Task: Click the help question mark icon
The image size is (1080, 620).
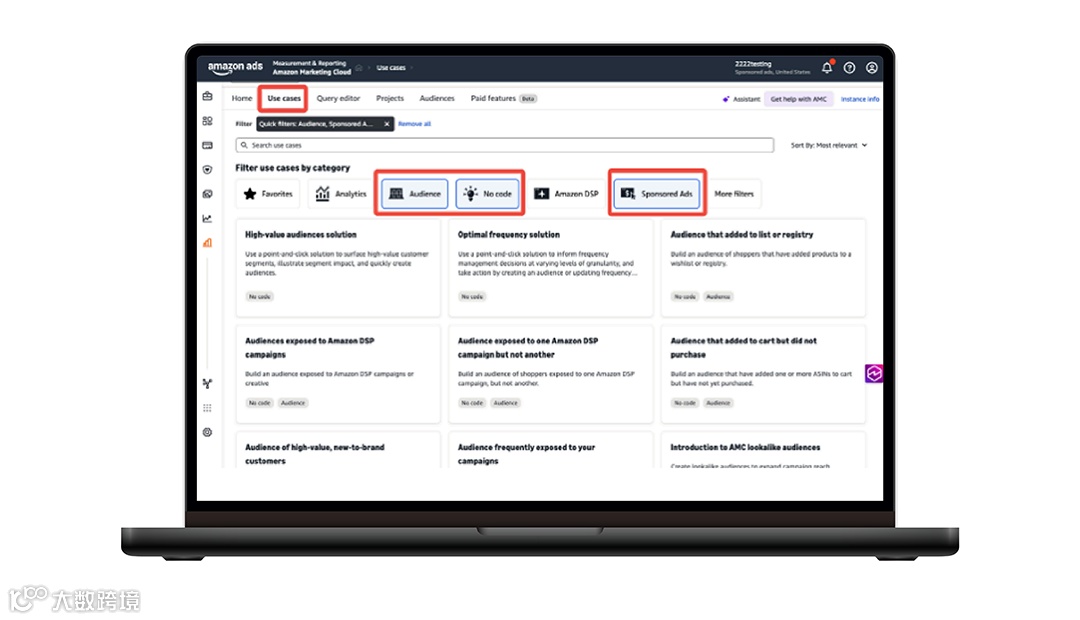Action: (x=849, y=68)
